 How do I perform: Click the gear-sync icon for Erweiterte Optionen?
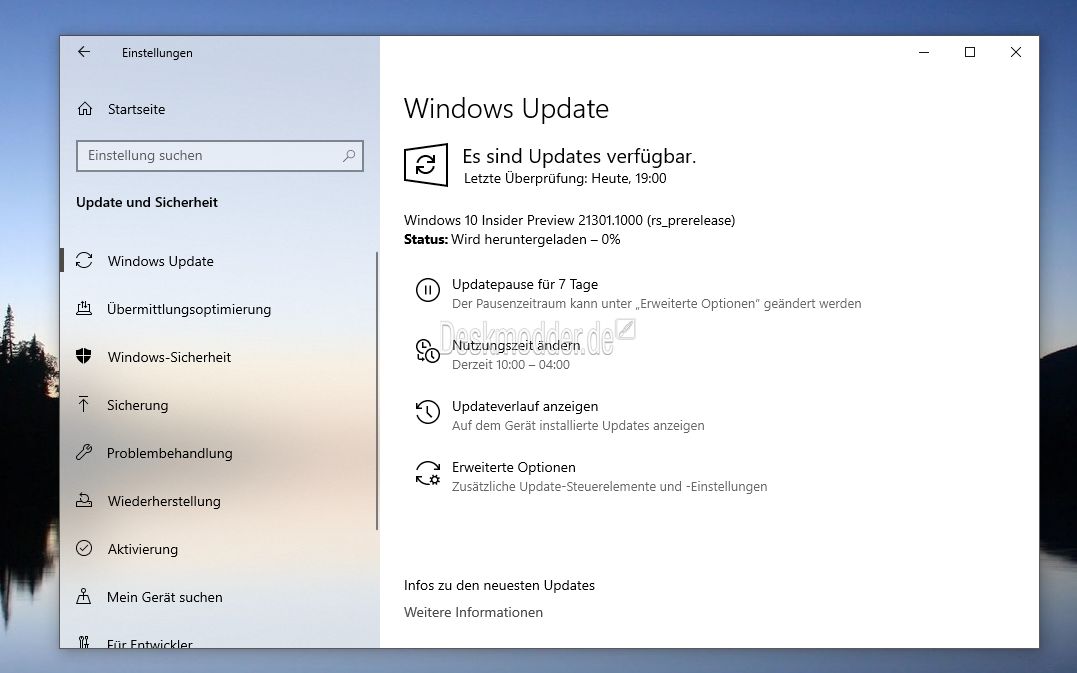[x=428, y=473]
